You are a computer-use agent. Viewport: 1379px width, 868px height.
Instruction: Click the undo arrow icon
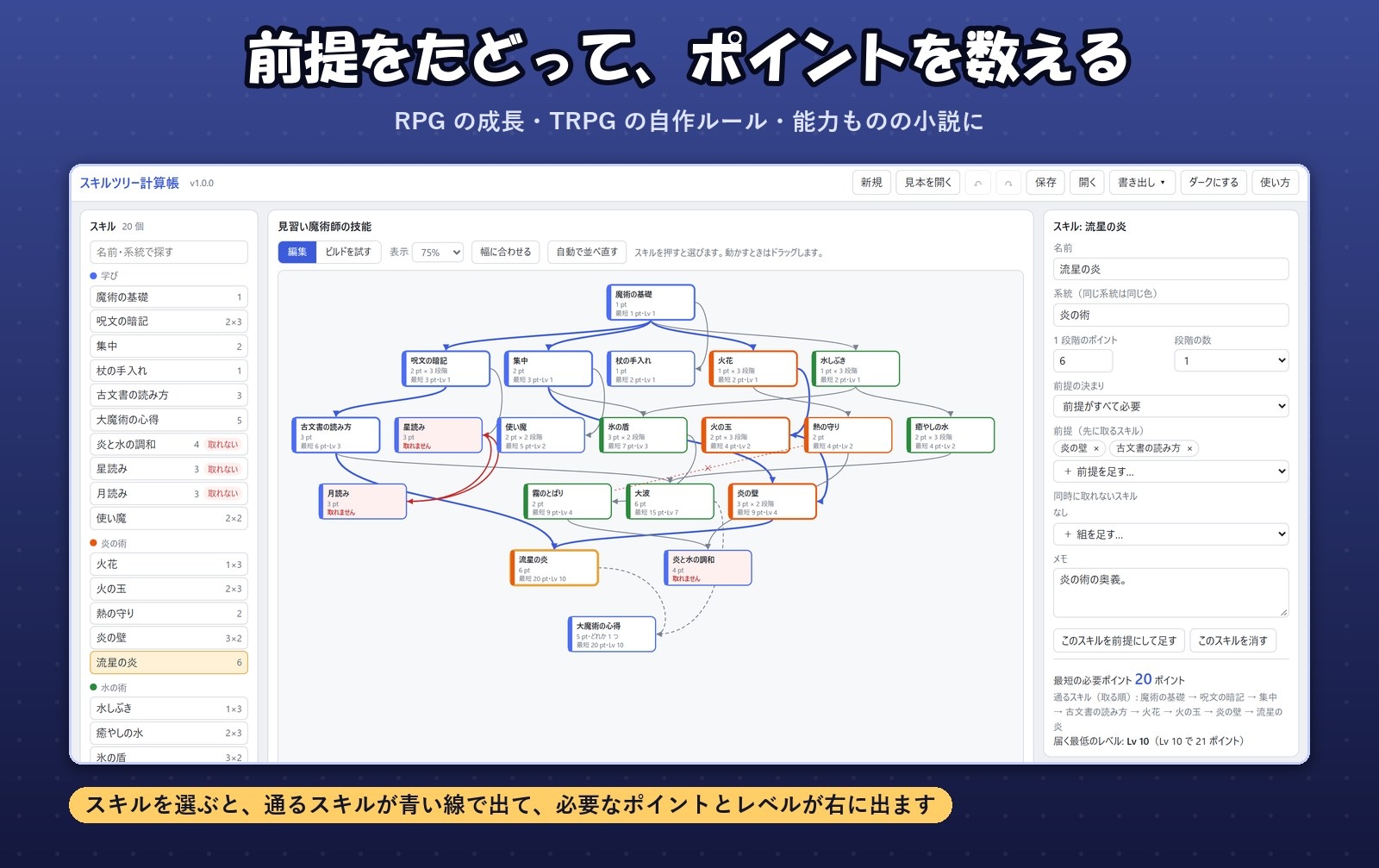[x=977, y=183]
